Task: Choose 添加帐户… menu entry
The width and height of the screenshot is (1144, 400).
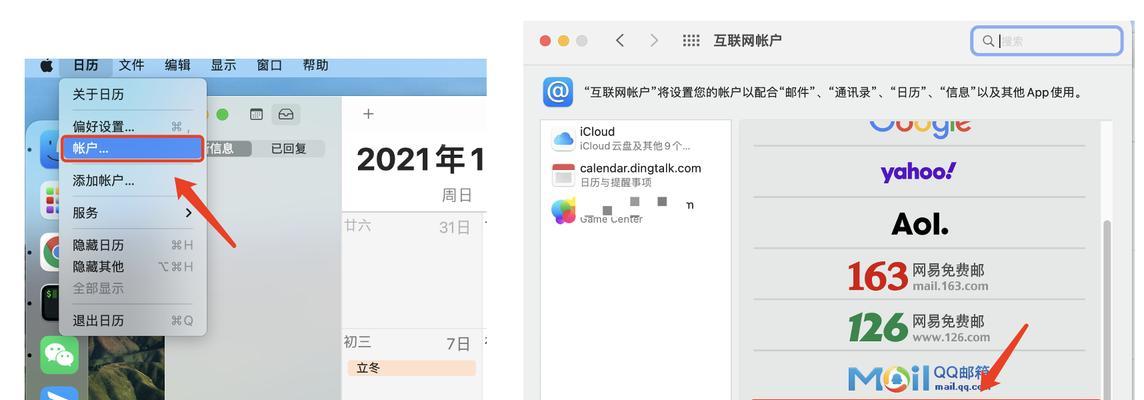Action: point(132,181)
